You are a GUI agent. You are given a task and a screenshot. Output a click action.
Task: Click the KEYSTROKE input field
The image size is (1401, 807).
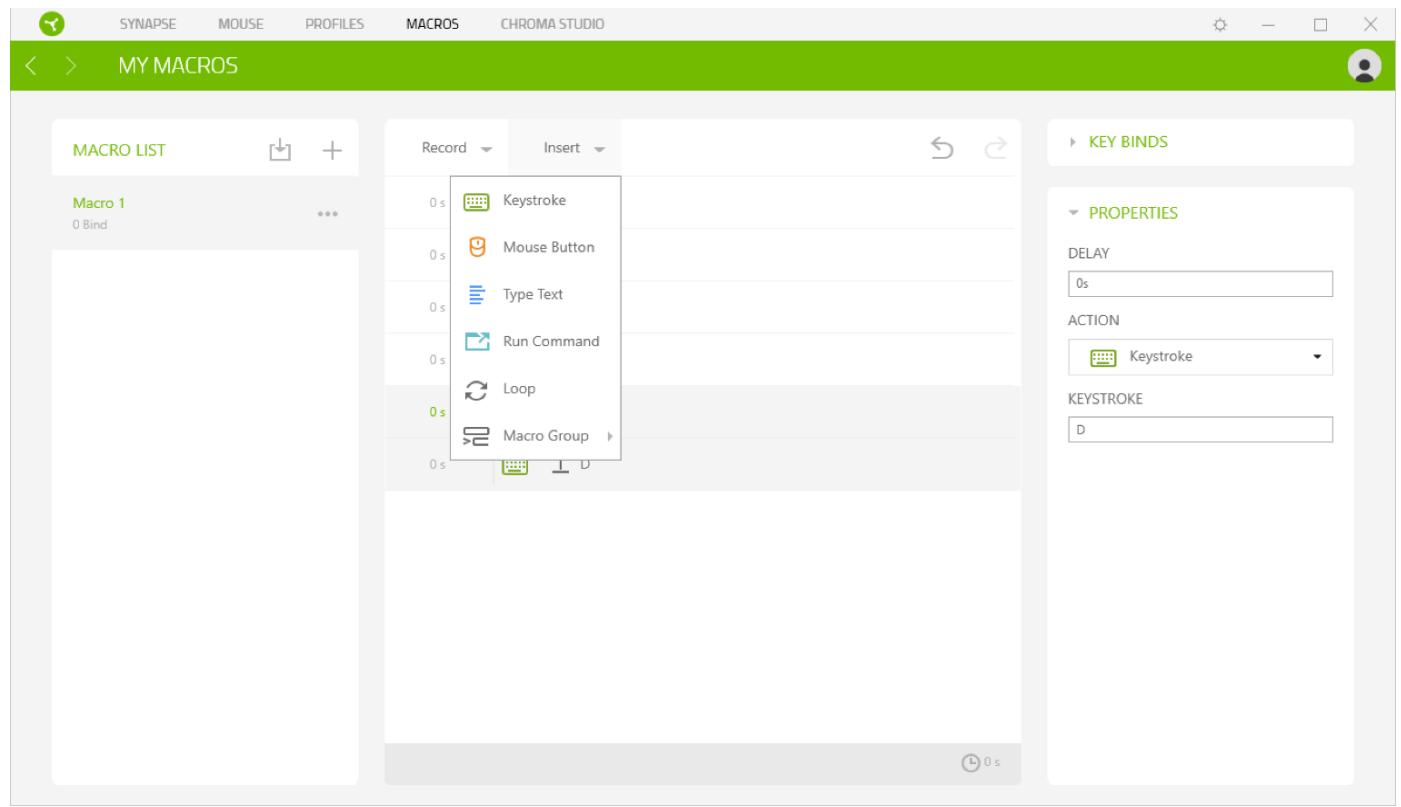tap(1201, 429)
